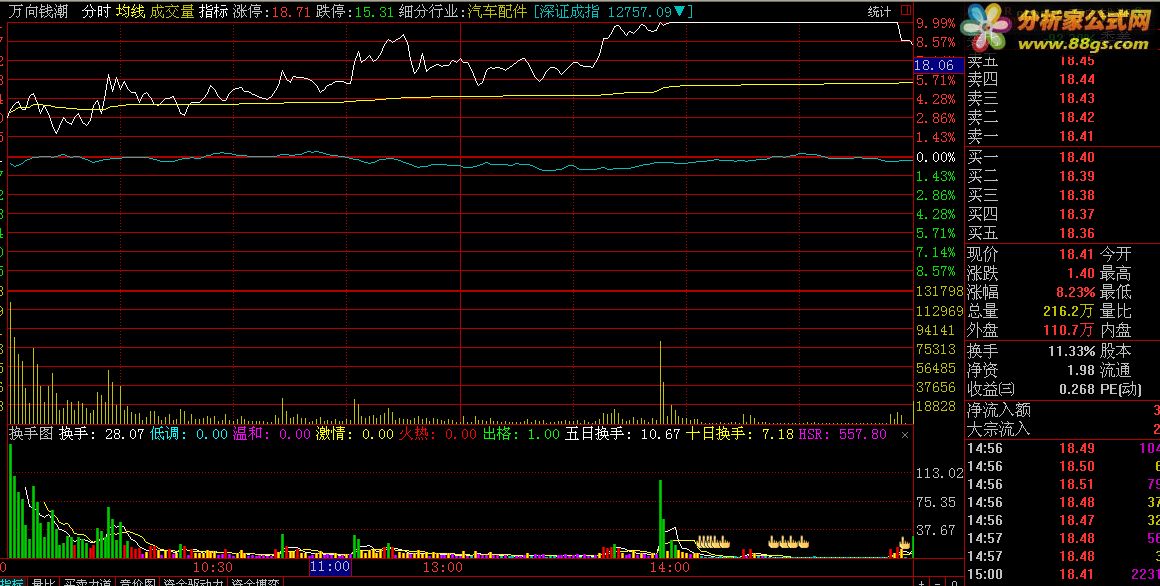Open the www.88gs.com link

pos(1083,44)
